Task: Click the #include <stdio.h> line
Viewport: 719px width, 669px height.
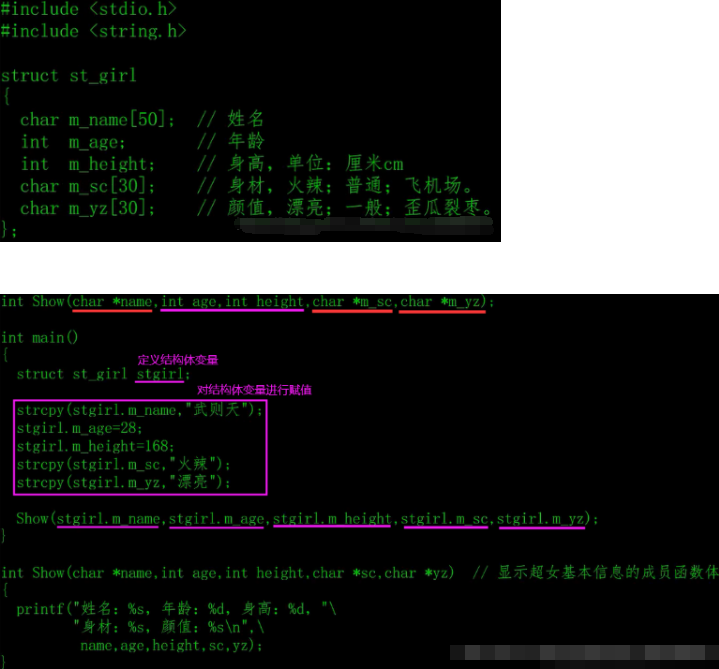Action: click(89, 8)
